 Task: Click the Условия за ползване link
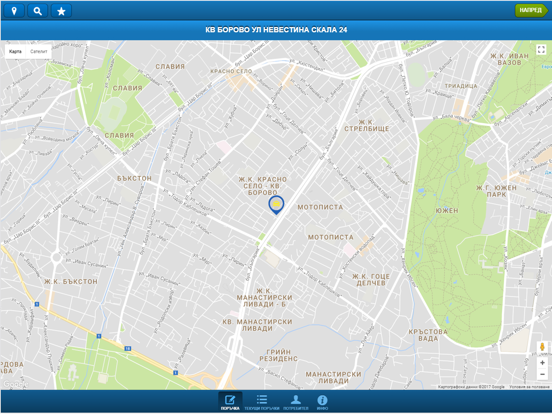point(529,387)
